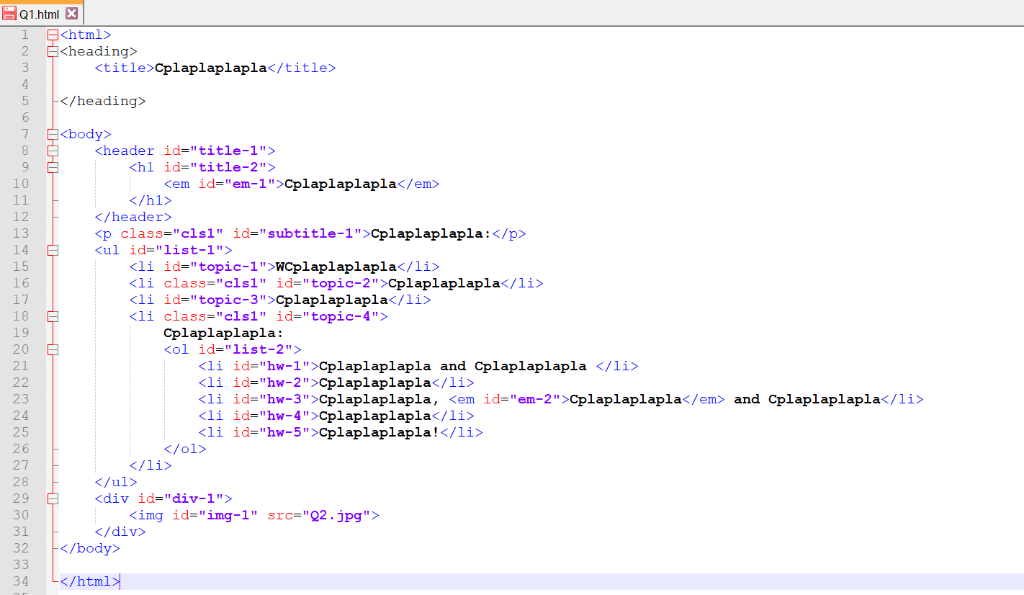This screenshot has height=595, width=1024.
Task: Collapse the fold marker beside ol "list-2"
Action: (x=52, y=349)
